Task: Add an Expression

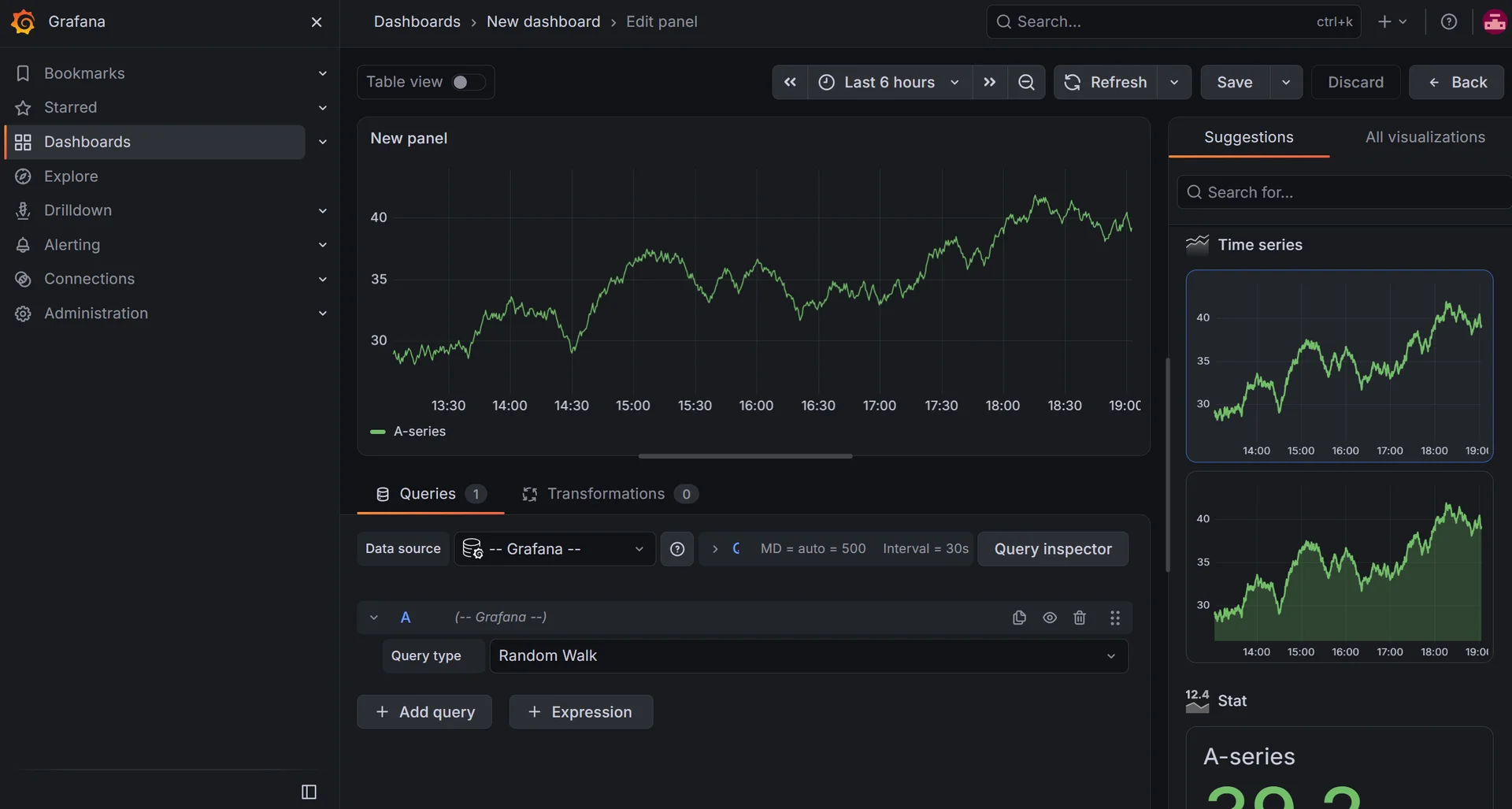Action: point(580,712)
